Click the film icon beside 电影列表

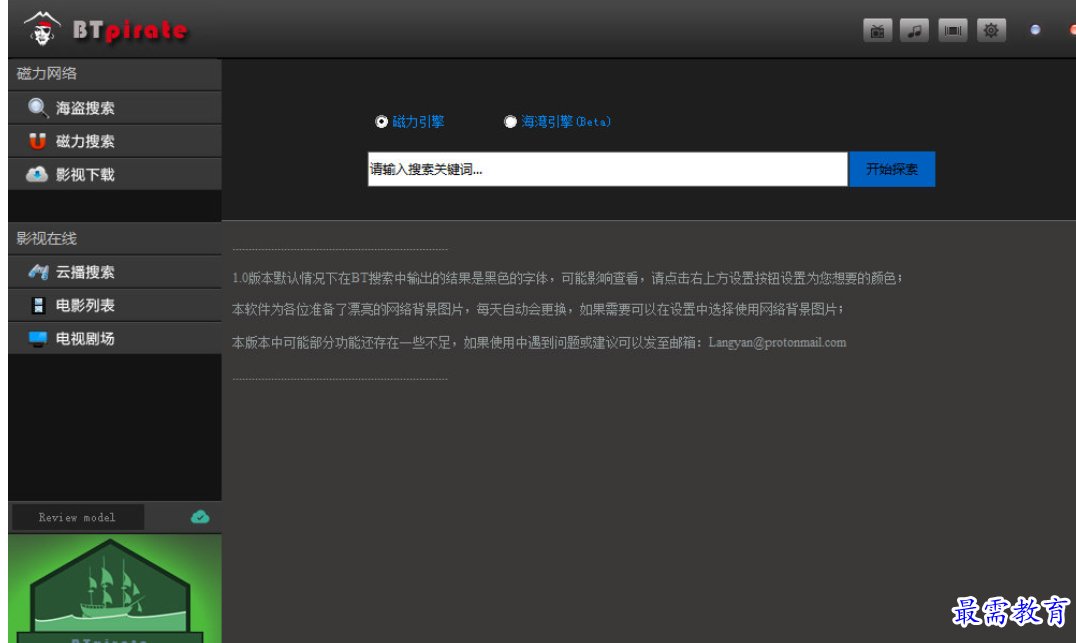(x=38, y=305)
